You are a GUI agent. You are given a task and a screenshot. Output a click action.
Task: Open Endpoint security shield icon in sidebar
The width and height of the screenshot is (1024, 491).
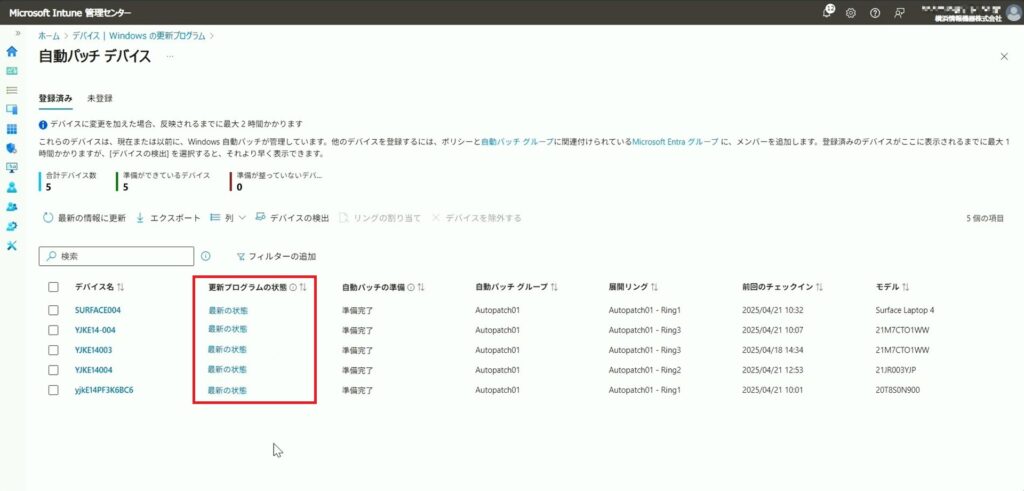pos(11,148)
